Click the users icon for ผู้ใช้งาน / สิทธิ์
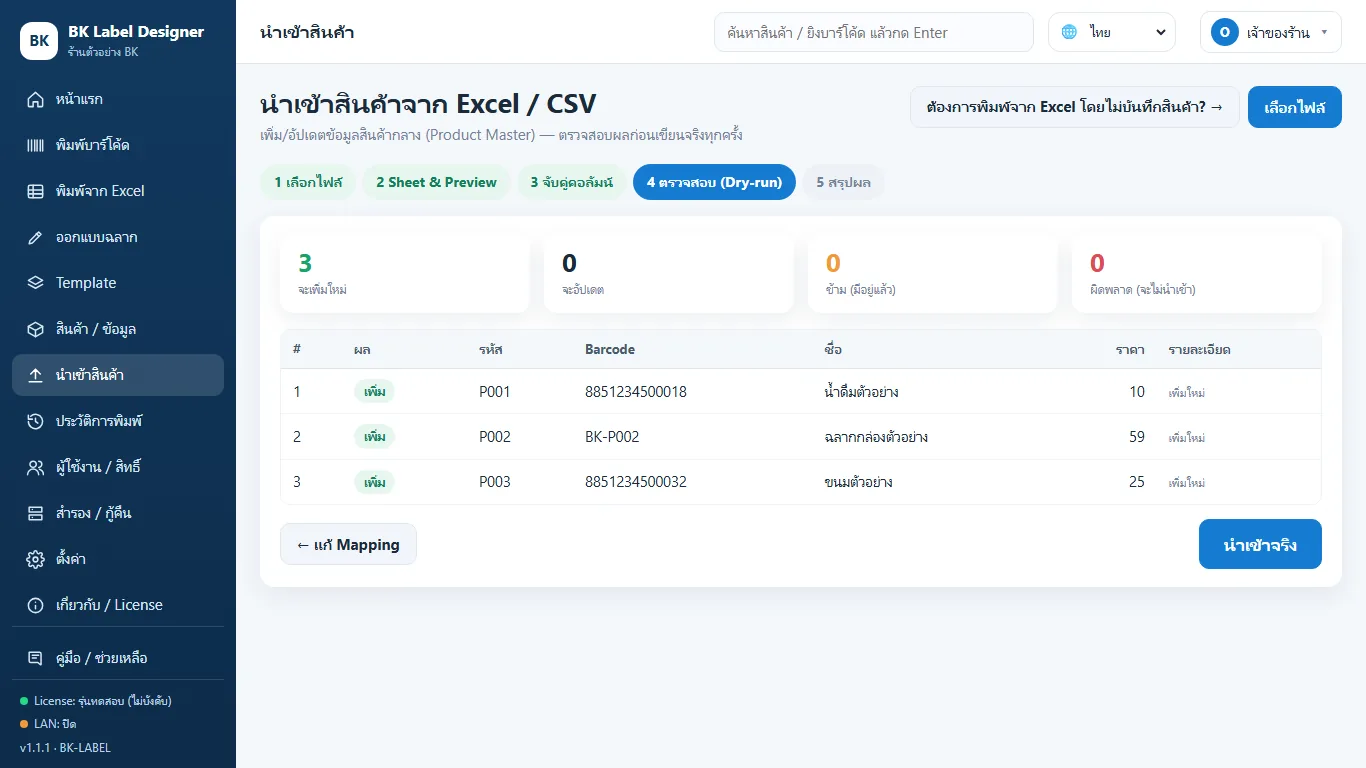Viewport: 1366px width, 768px height. click(x=36, y=468)
